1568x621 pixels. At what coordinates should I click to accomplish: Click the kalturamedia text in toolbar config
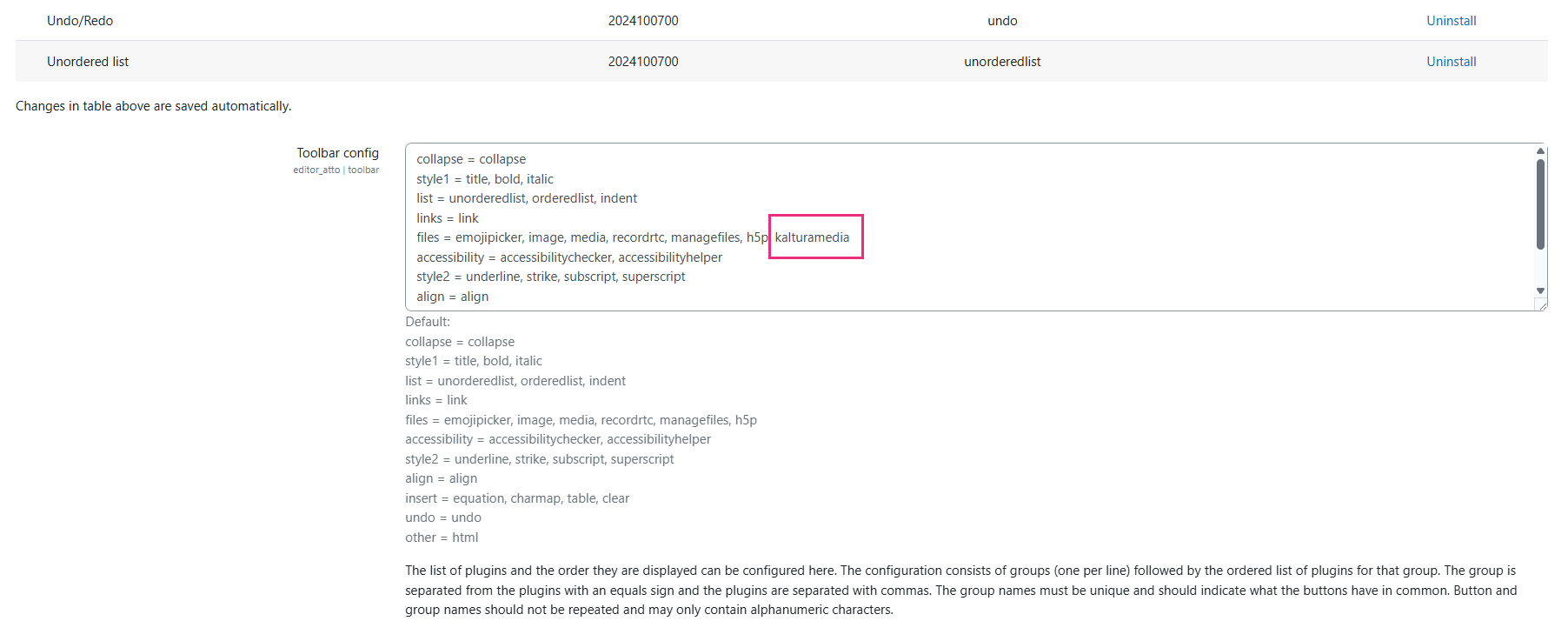812,237
